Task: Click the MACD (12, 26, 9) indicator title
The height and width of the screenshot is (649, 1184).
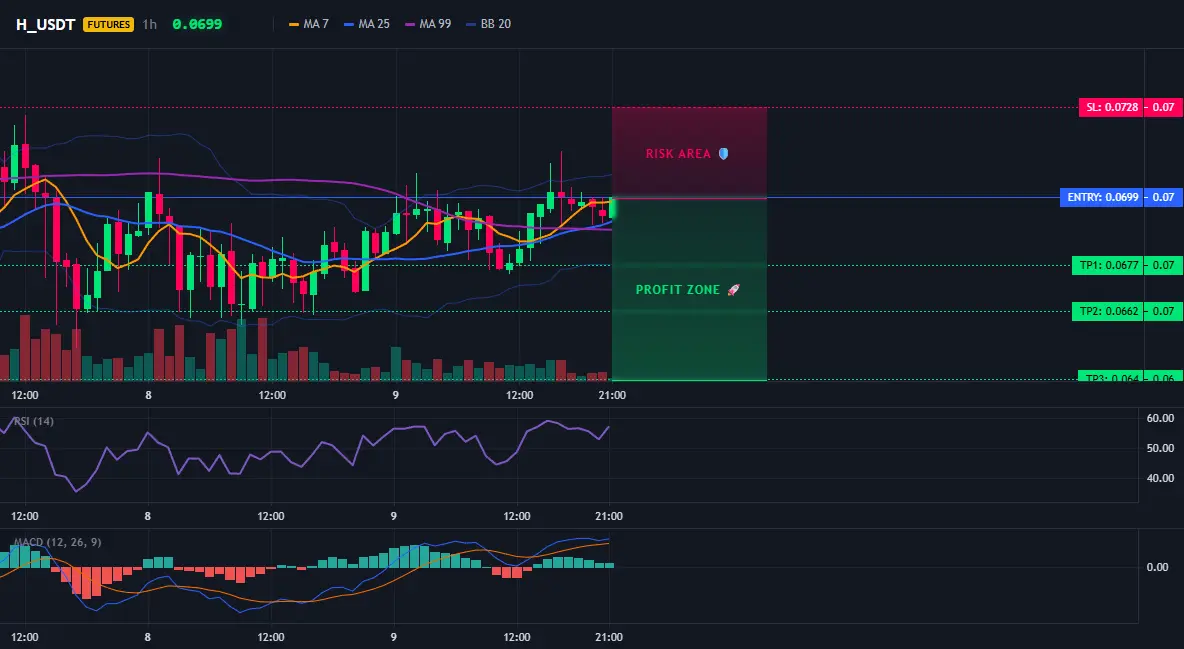Action: click(x=57, y=542)
